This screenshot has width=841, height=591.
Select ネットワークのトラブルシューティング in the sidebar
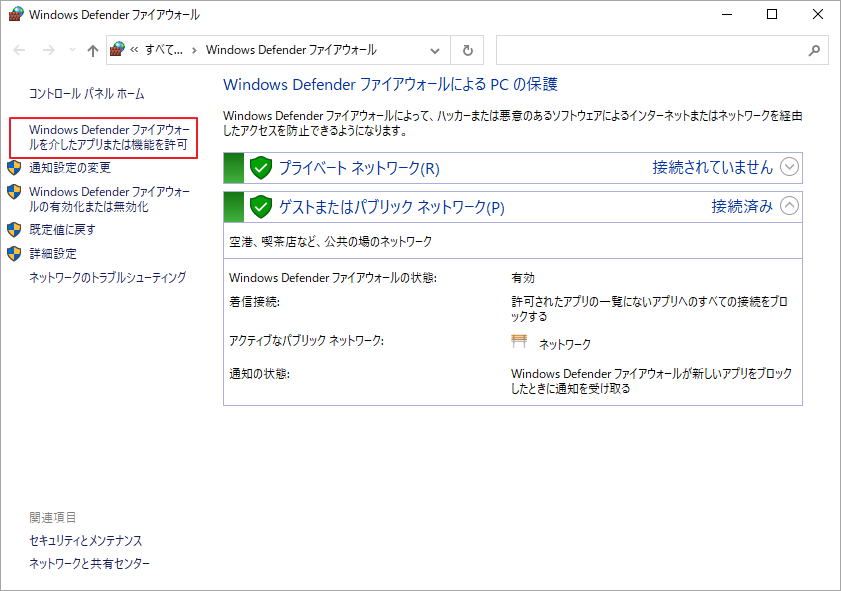[106, 276]
